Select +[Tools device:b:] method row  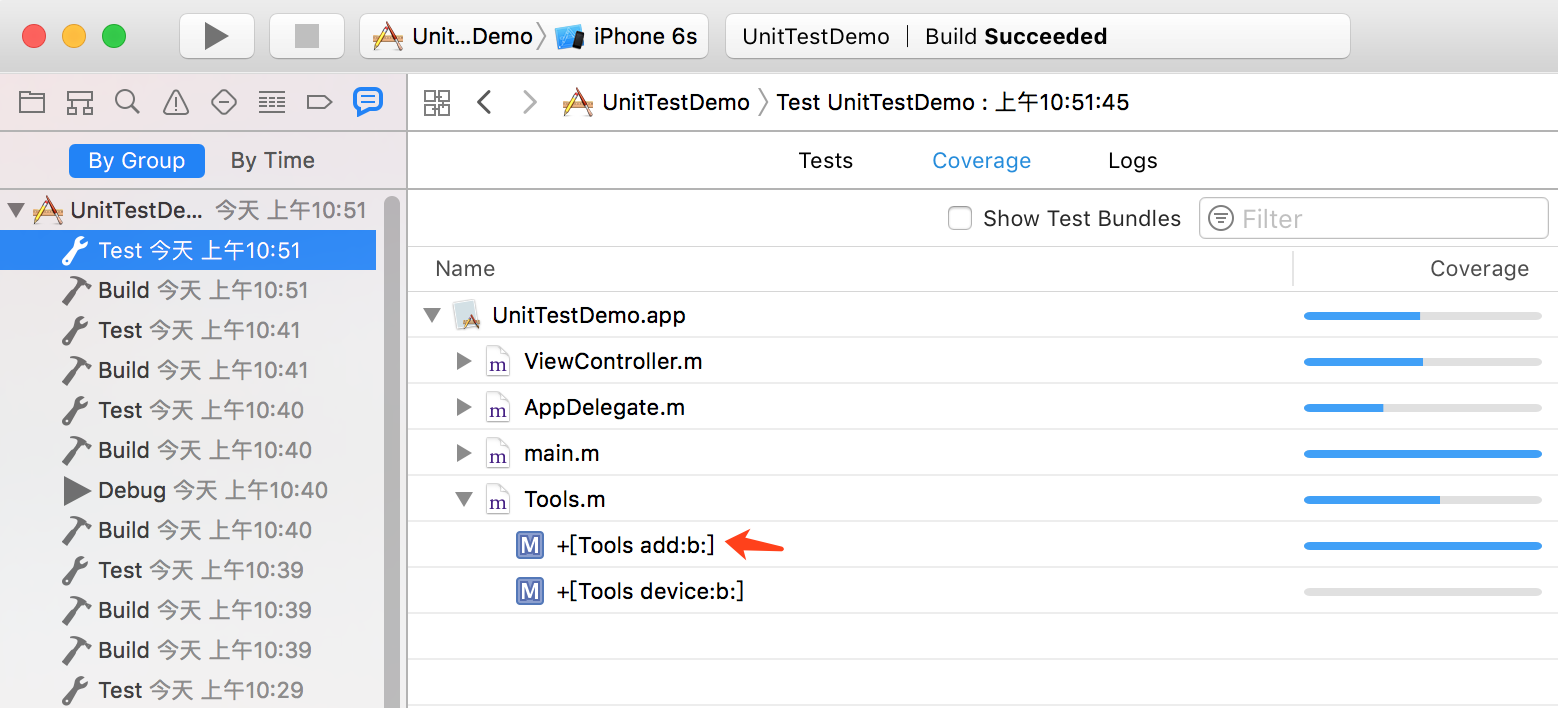[983, 591]
